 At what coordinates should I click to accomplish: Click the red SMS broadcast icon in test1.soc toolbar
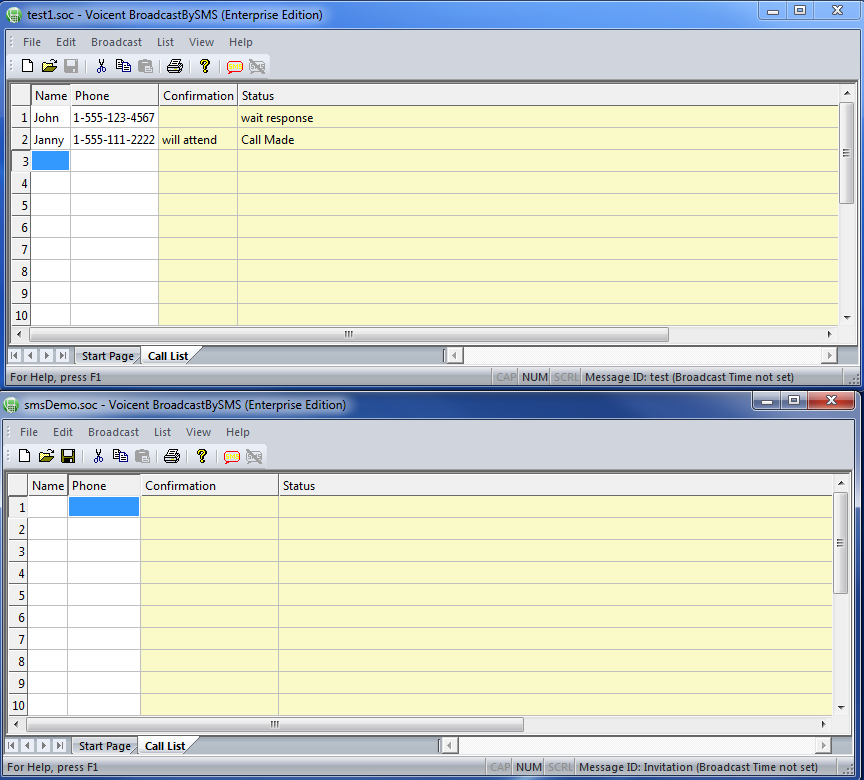point(234,67)
